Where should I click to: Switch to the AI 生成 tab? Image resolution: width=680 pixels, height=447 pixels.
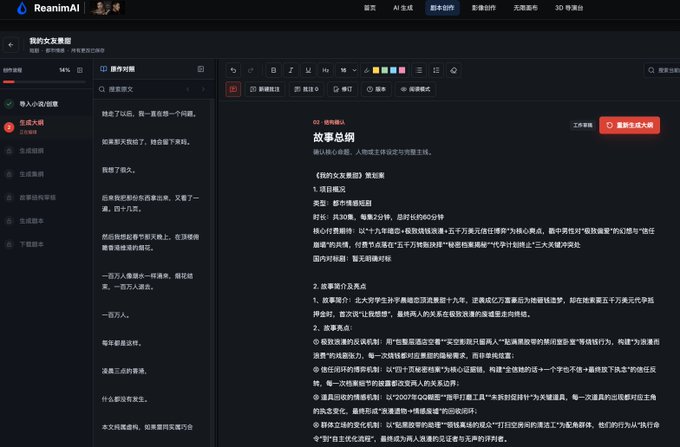(x=403, y=8)
